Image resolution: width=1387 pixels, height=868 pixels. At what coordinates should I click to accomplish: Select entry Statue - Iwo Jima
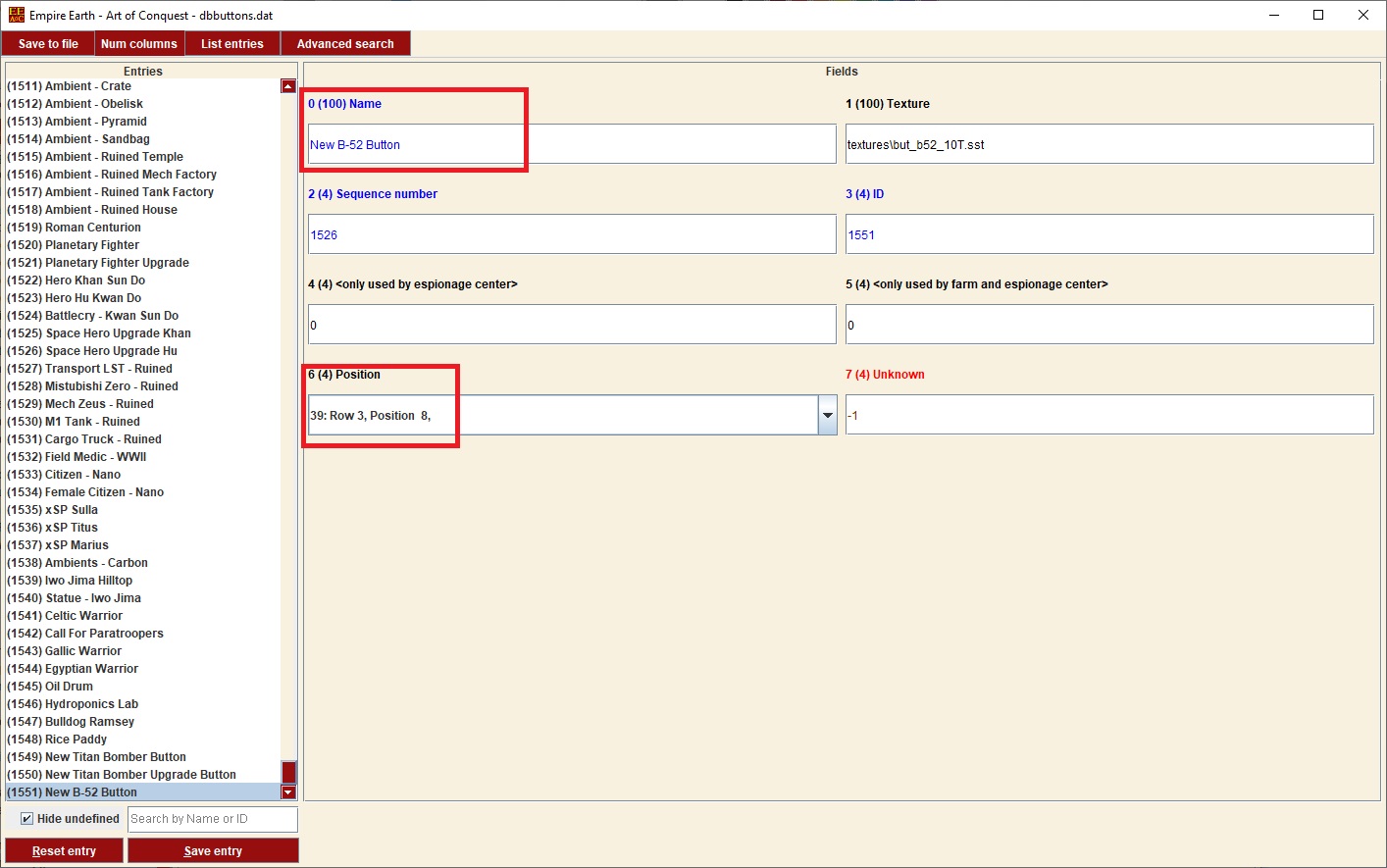[x=143, y=598]
